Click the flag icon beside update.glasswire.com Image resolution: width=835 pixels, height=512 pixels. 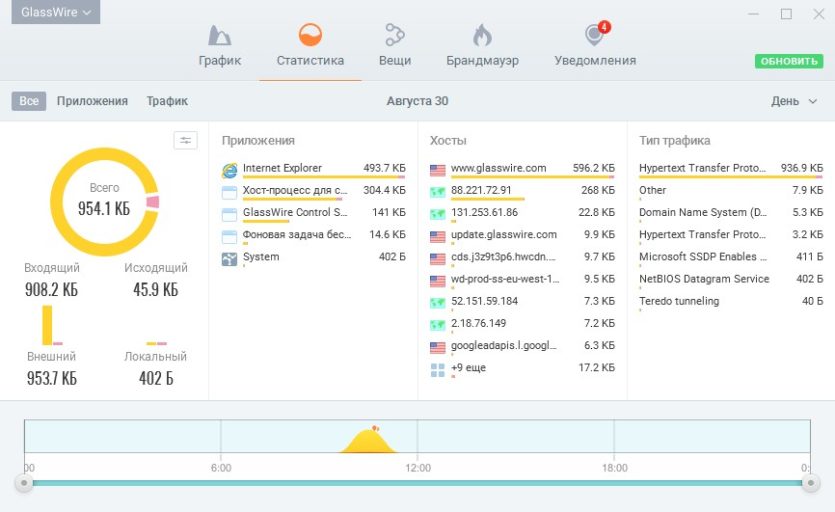pyautogui.click(x=438, y=237)
